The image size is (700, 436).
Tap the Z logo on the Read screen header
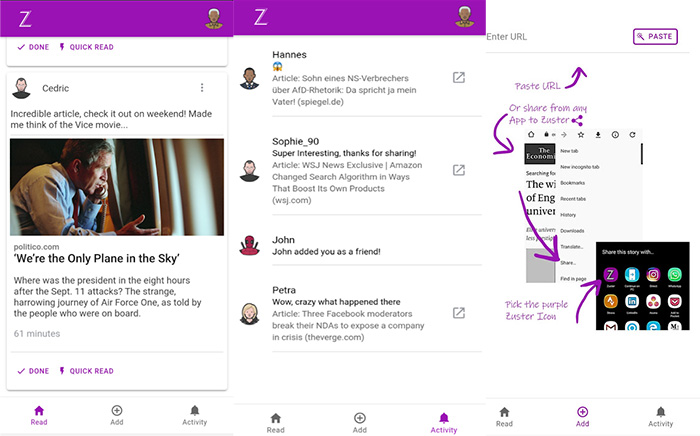[x=25, y=19]
